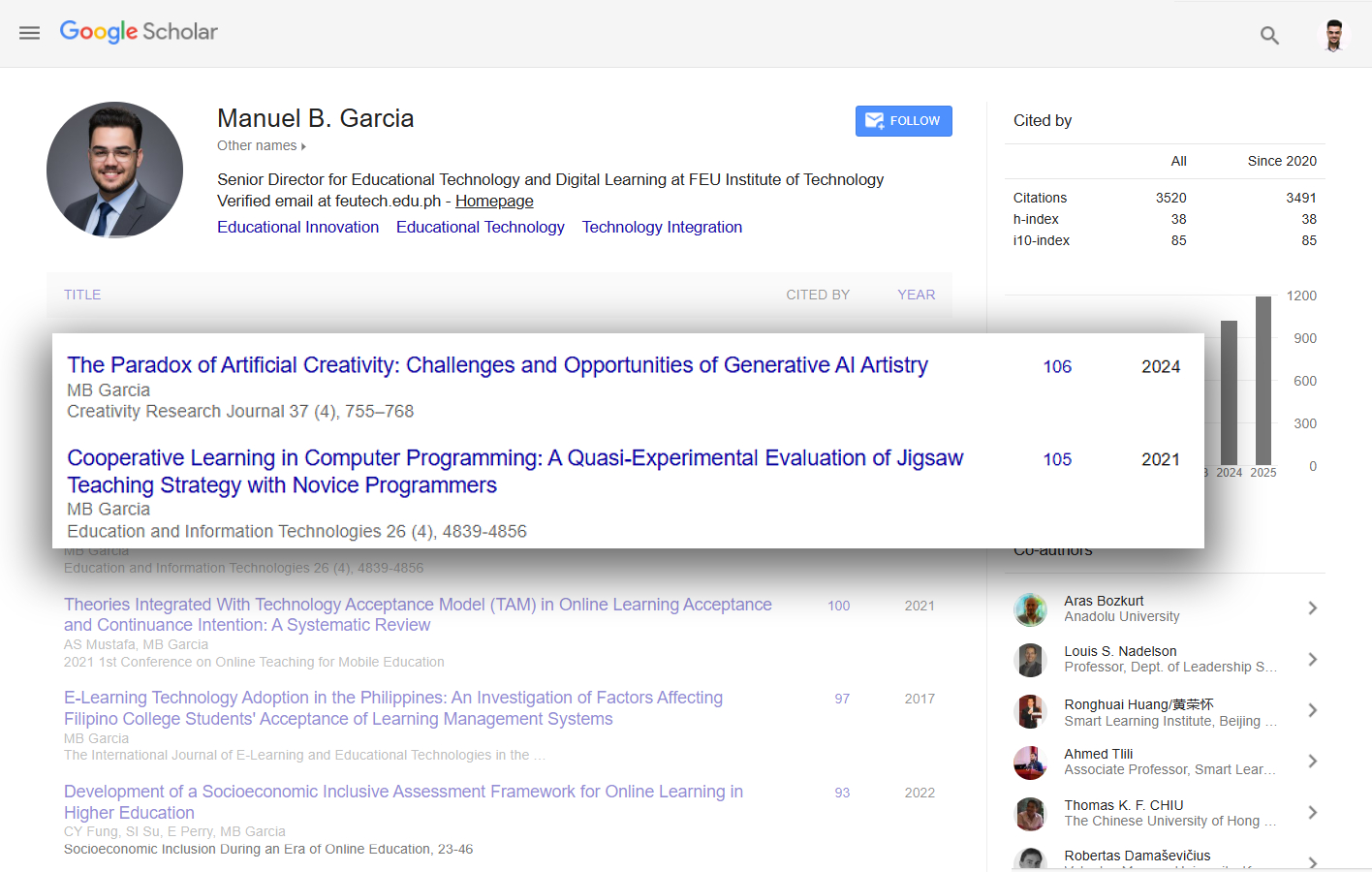Open the search magnifier icon
This screenshot has width=1372, height=872.
click(x=1269, y=35)
